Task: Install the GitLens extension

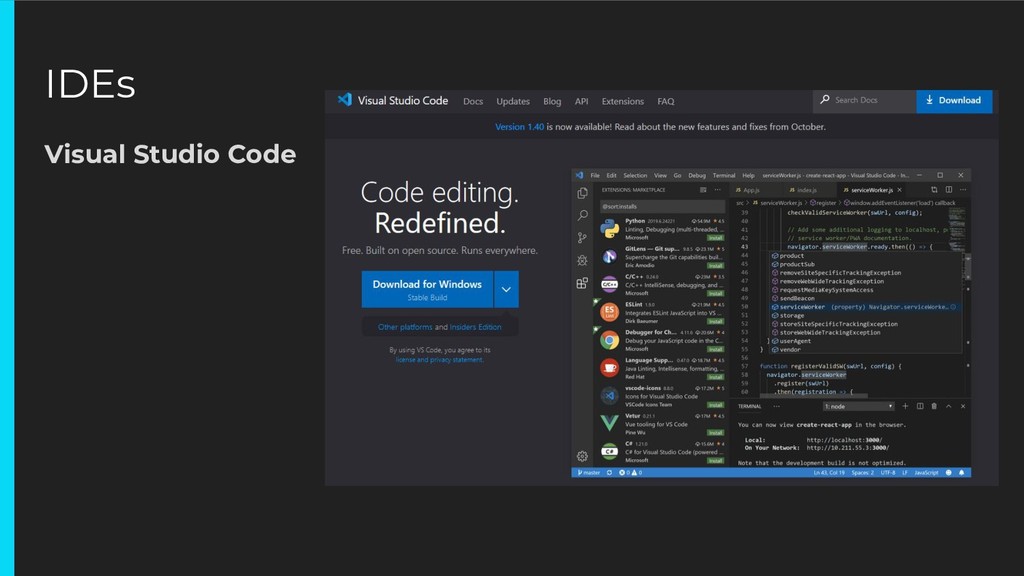Action: 716,266
